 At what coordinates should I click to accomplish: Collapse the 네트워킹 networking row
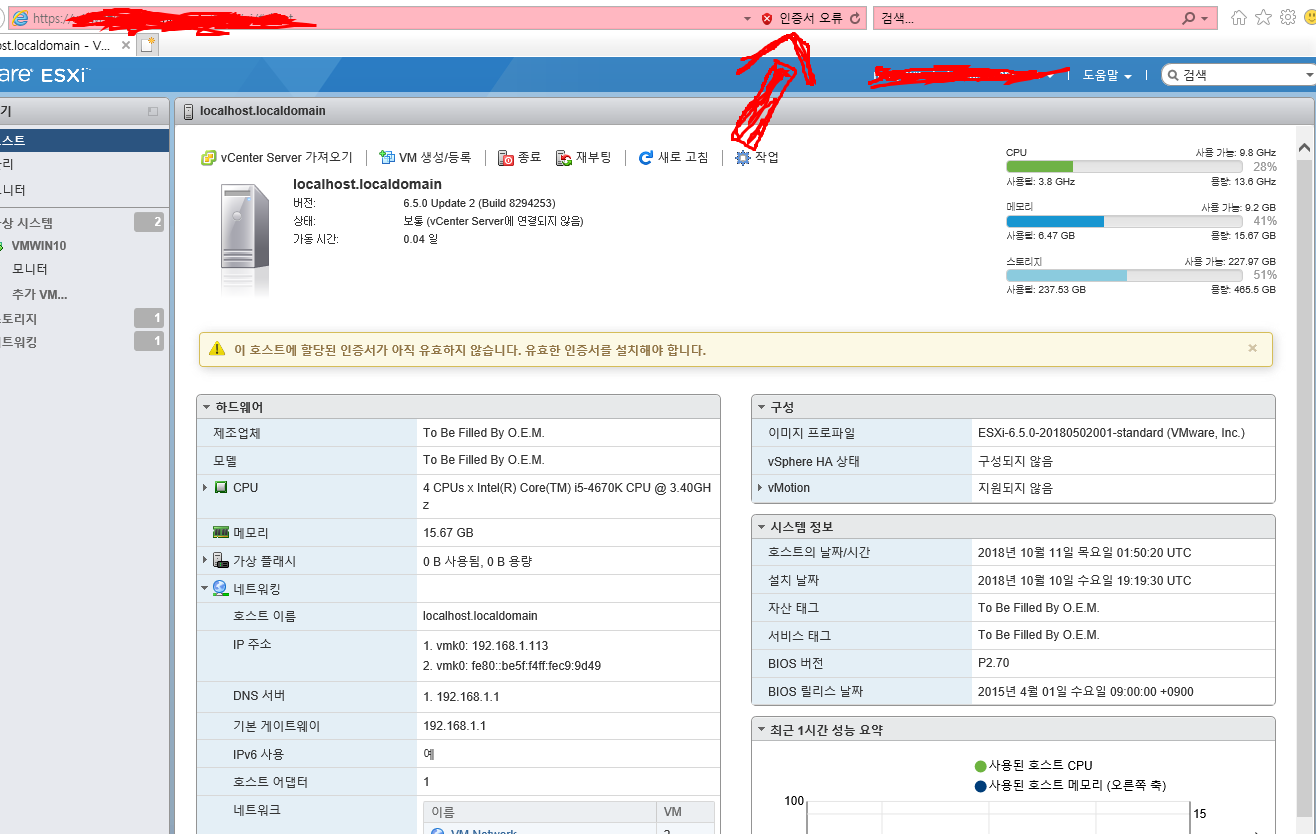point(205,588)
